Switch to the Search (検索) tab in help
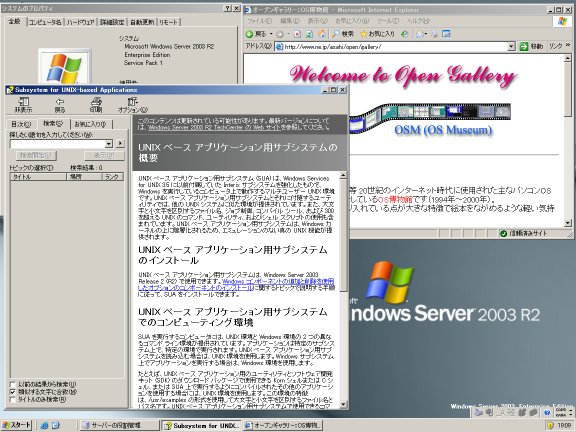Image resolution: width=576 pixels, height=432 pixels. [53, 123]
